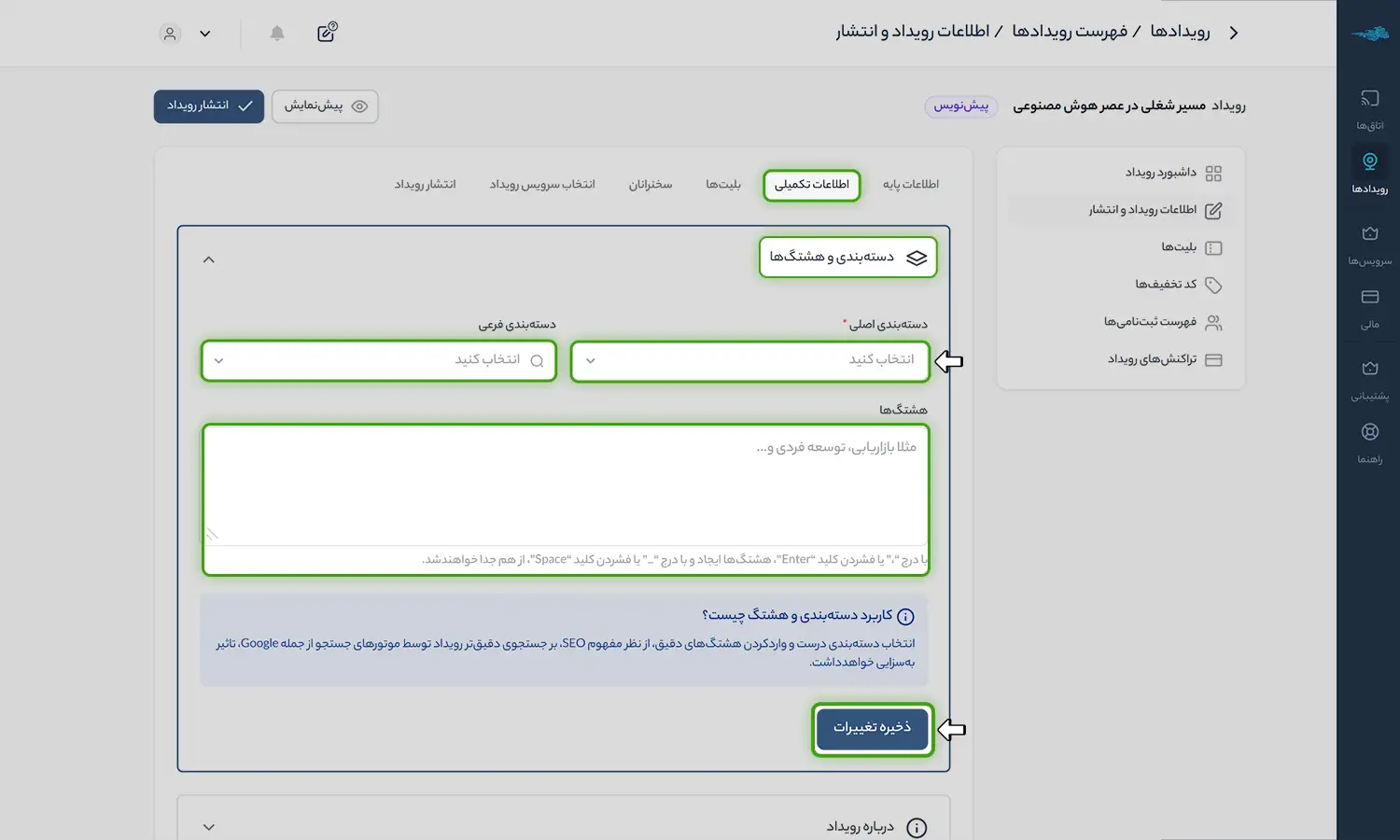
Task: Collapse the دسته‌بندی و هشتگ‌ها section
Action: [x=209, y=259]
